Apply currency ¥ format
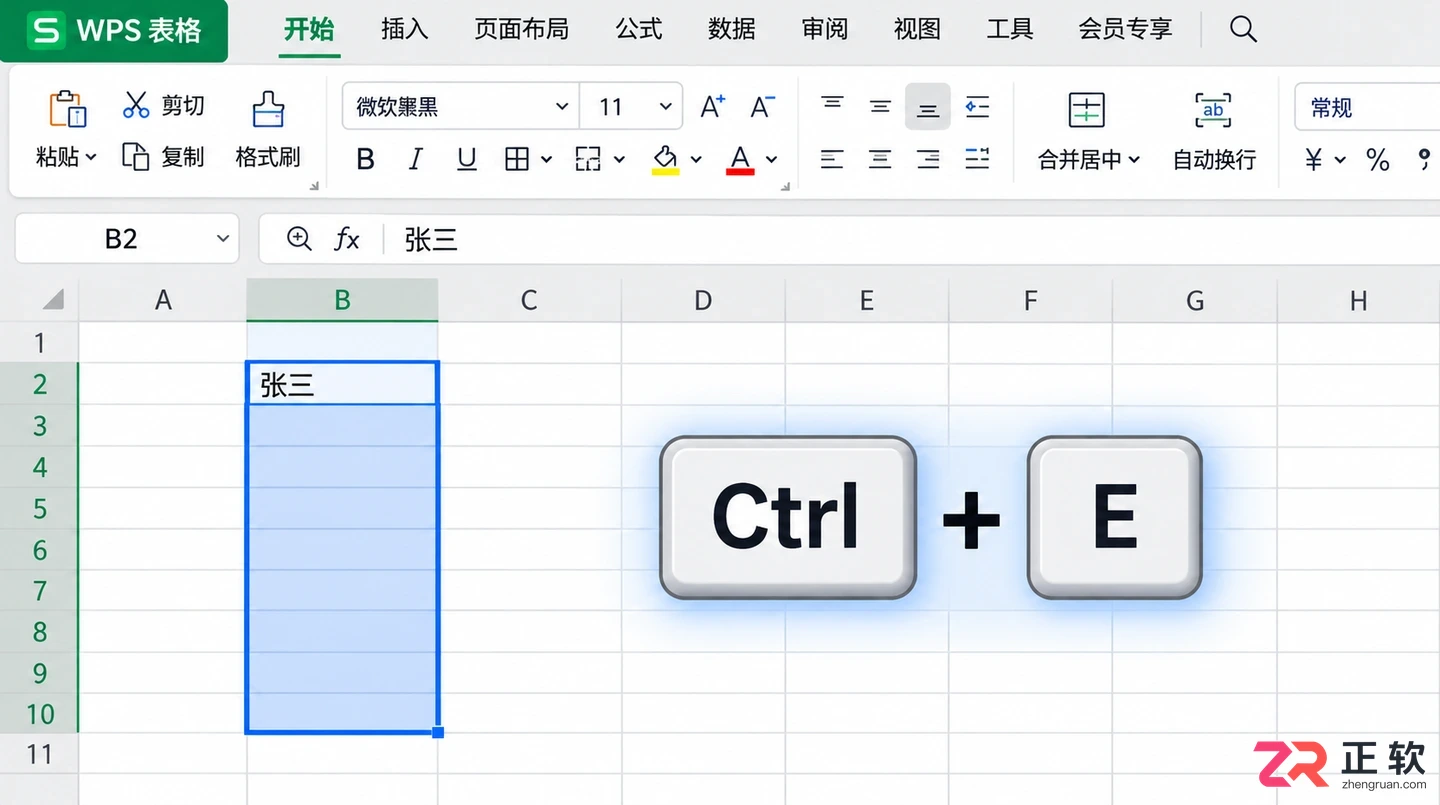Image resolution: width=1440 pixels, height=805 pixels. (1314, 159)
